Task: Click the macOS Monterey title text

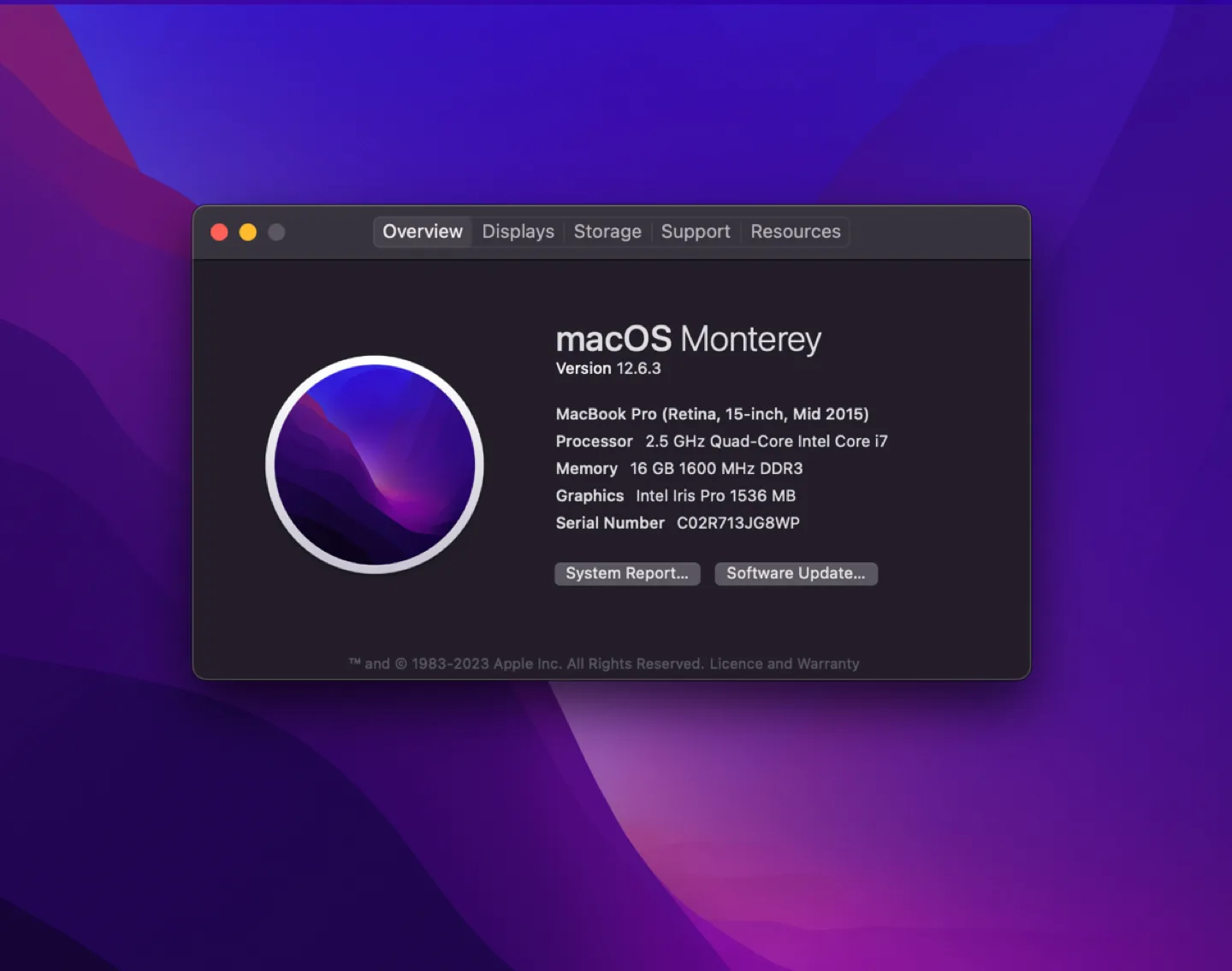Action: pos(688,339)
